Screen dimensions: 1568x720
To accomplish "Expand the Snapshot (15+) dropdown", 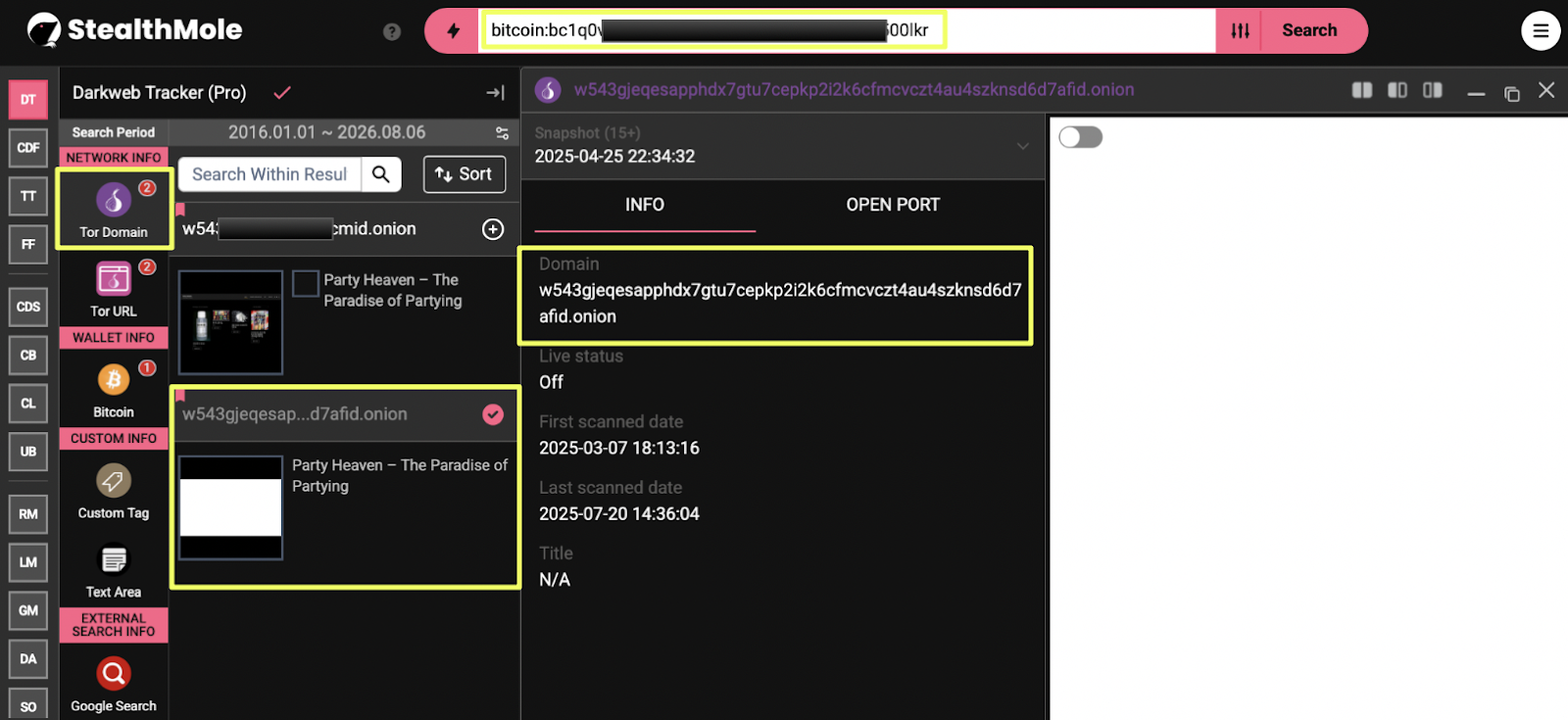I will (1022, 146).
